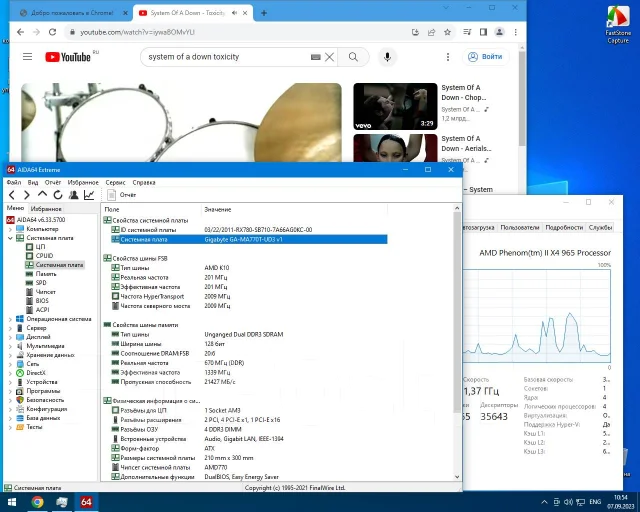Image resolution: width=640 pixels, height=512 pixels.
Task: Go up one level in AIDA64
Action: (42, 195)
